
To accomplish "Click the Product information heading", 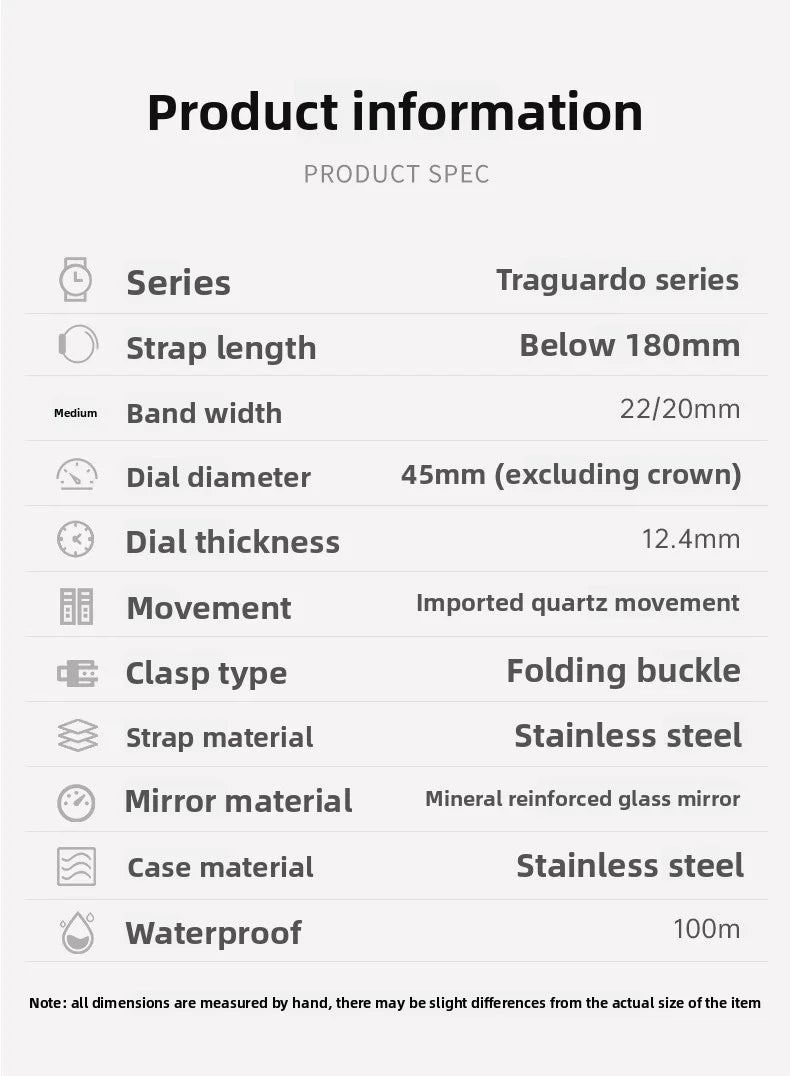I will (x=395, y=112).
